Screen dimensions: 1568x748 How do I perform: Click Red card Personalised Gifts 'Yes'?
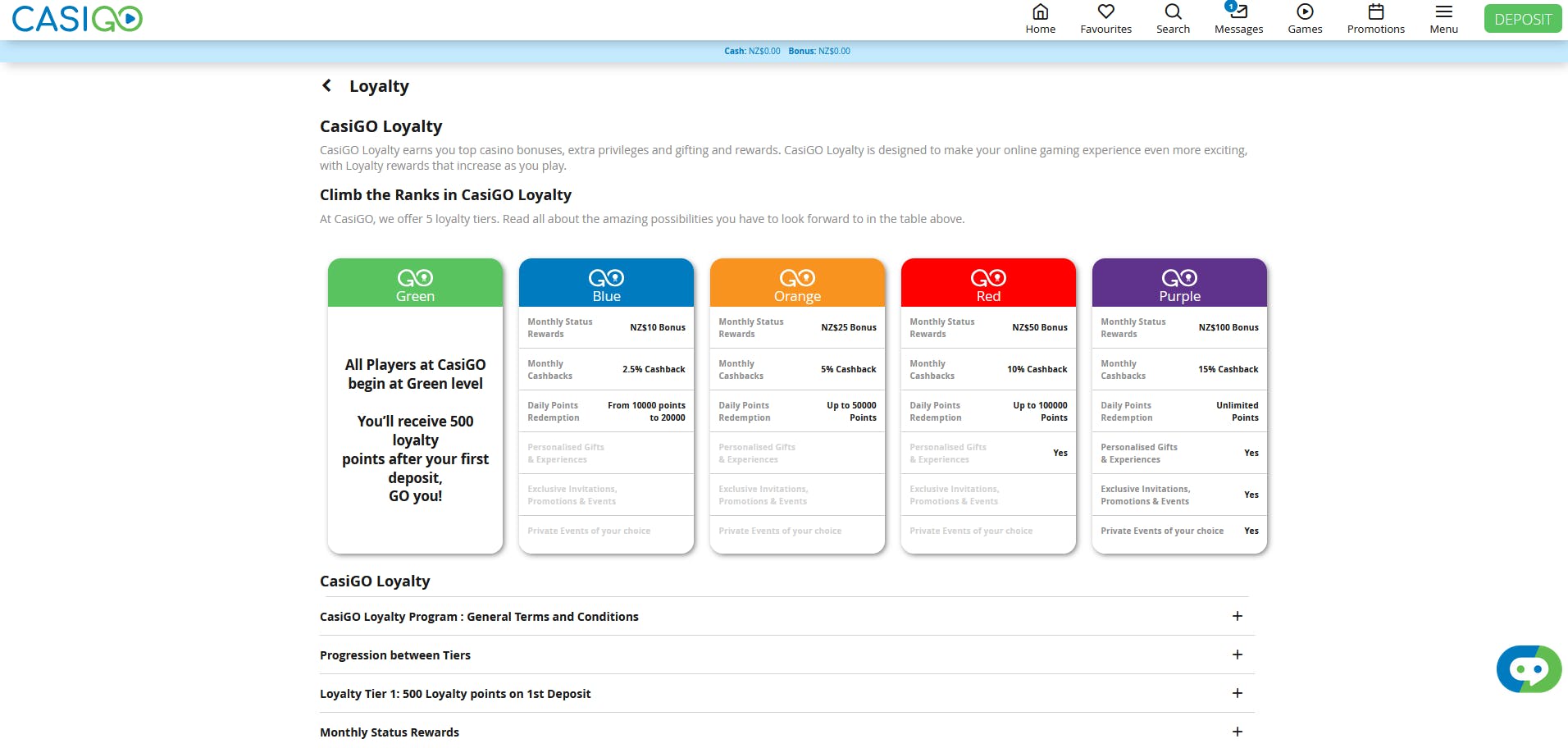point(1060,453)
